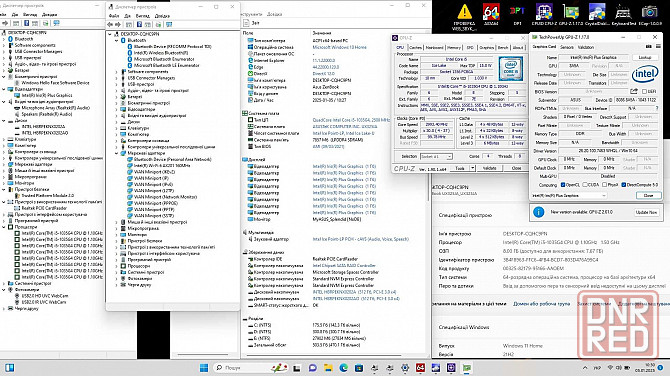Open File Explorer from taskbar
The height and width of the screenshot is (376, 670).
pos(328,367)
